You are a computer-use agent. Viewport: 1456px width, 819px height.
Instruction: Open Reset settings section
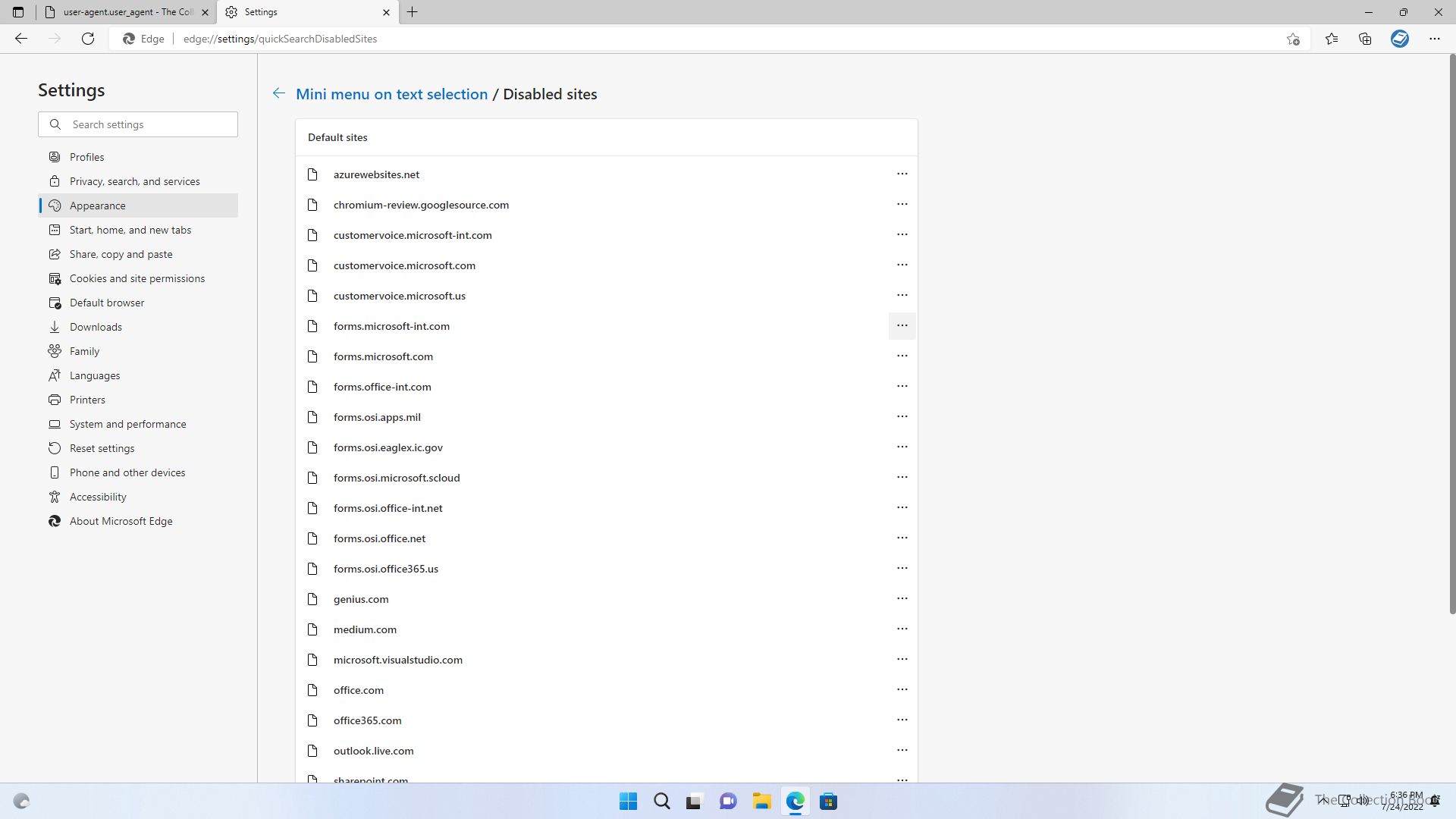click(138, 448)
